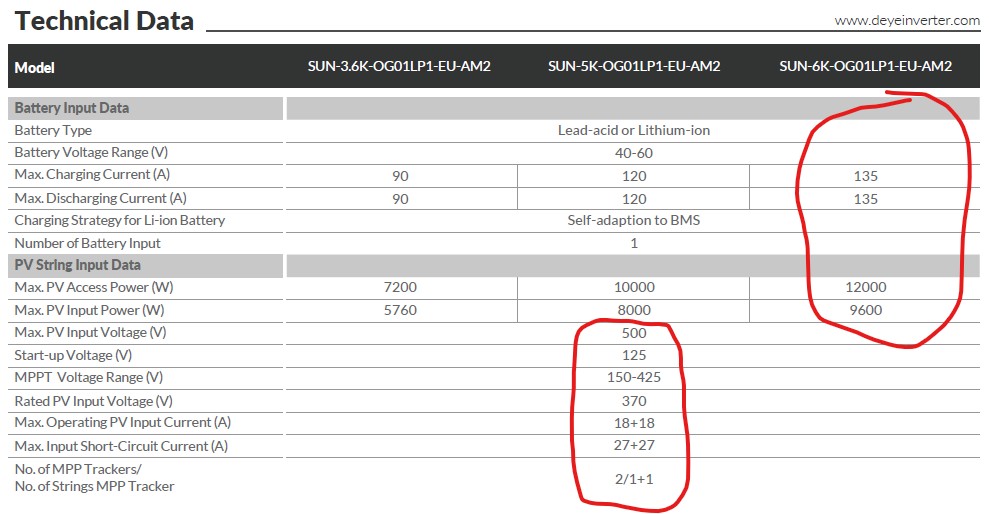Click the www.deyeinverter.com website link
989x514 pixels.
907,20
